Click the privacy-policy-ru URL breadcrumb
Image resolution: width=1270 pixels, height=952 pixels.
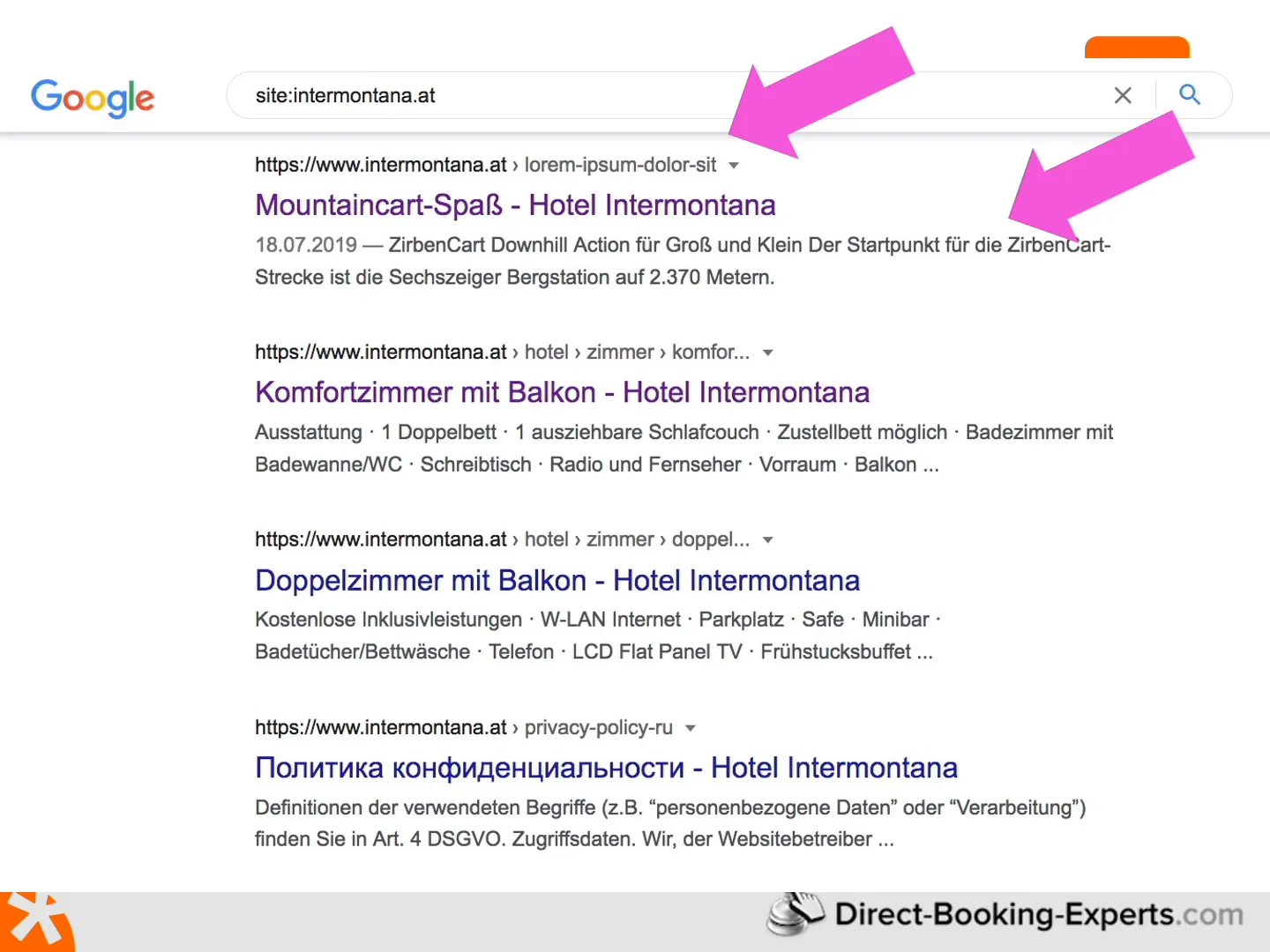(598, 727)
